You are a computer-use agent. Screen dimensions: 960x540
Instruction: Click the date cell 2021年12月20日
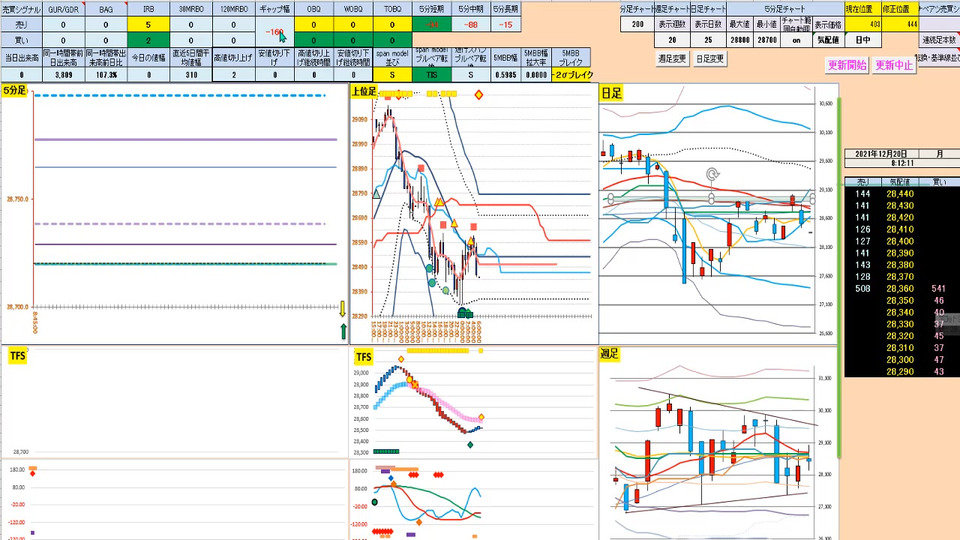[881, 154]
